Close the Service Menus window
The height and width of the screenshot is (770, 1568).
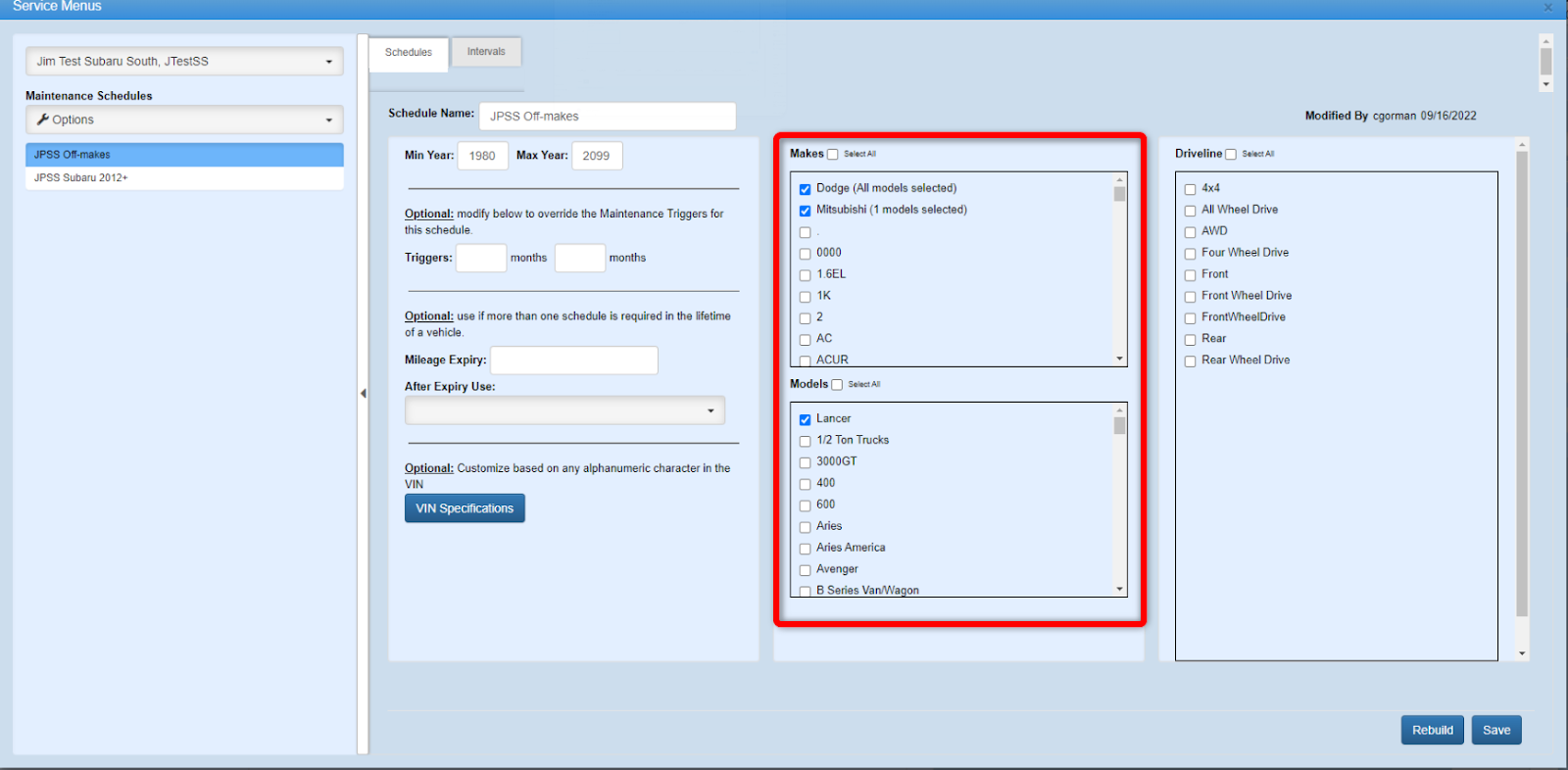coord(1548,7)
